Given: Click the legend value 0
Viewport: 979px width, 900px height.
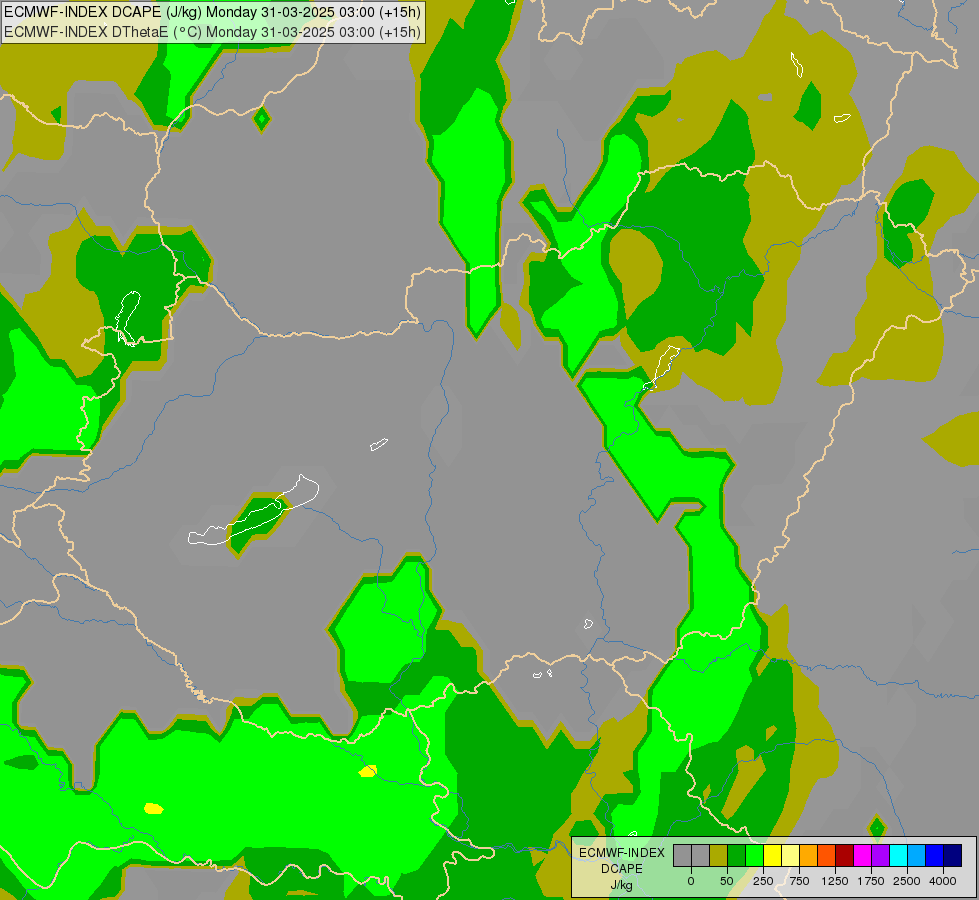Looking at the screenshot, I should 691,881.
